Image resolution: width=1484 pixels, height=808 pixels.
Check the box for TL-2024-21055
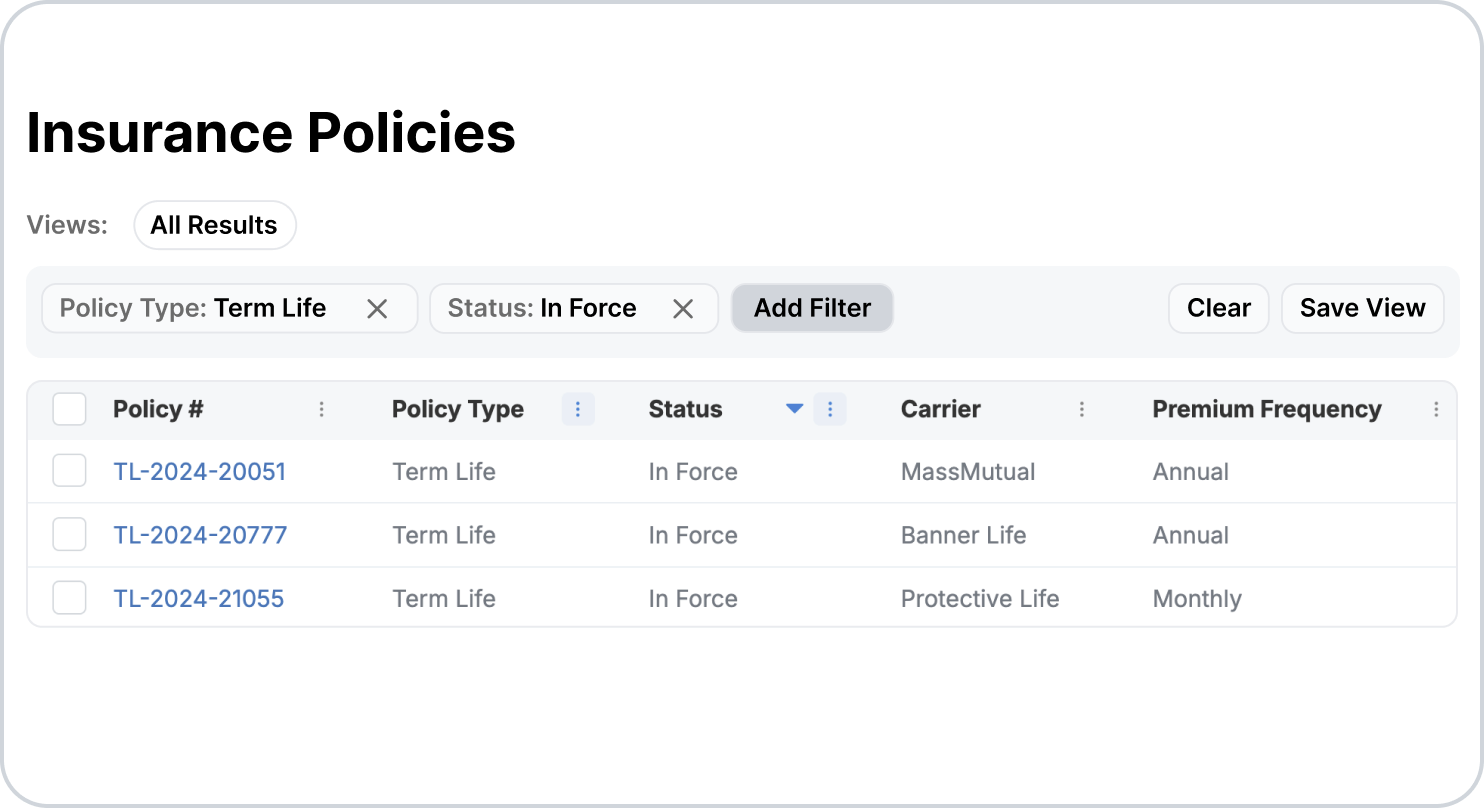click(x=69, y=599)
